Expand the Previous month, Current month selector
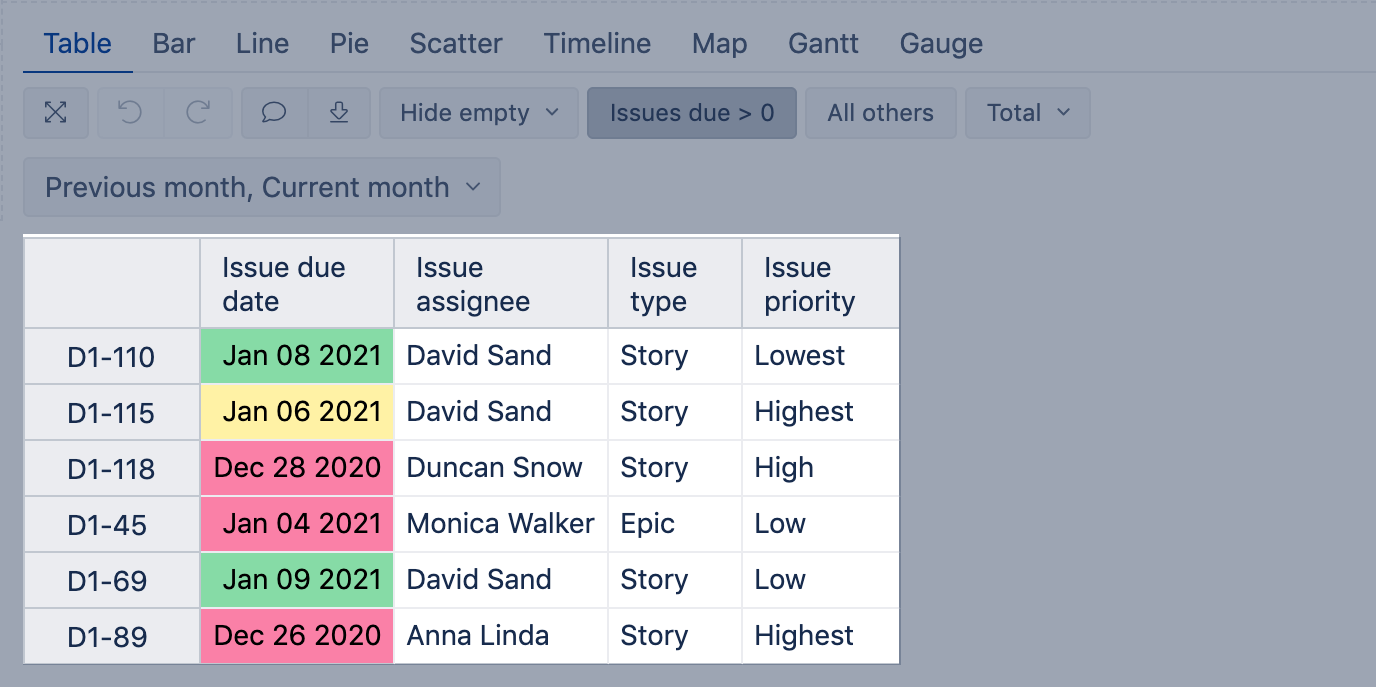 262,187
